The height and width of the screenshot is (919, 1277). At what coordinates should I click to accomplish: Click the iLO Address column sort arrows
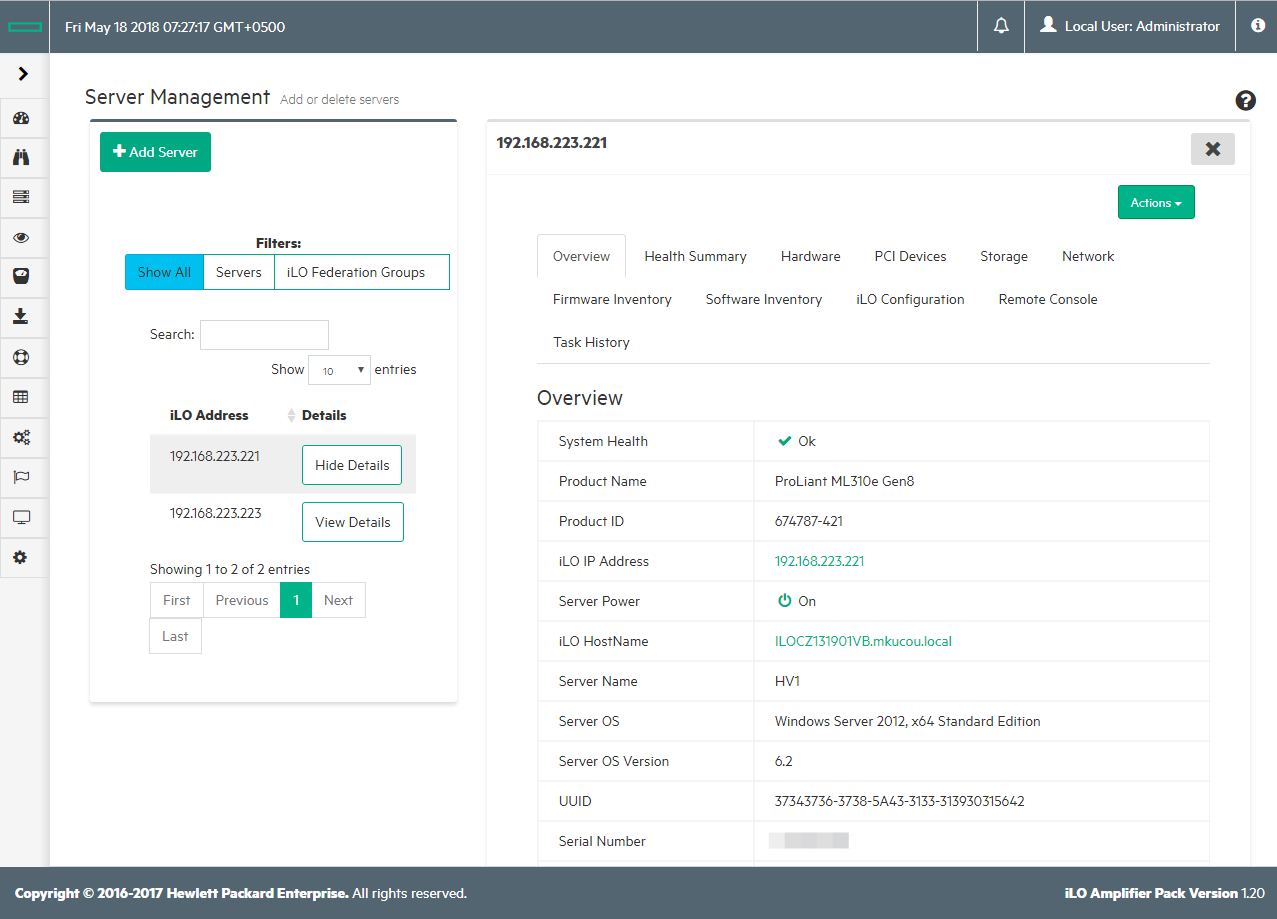291,415
